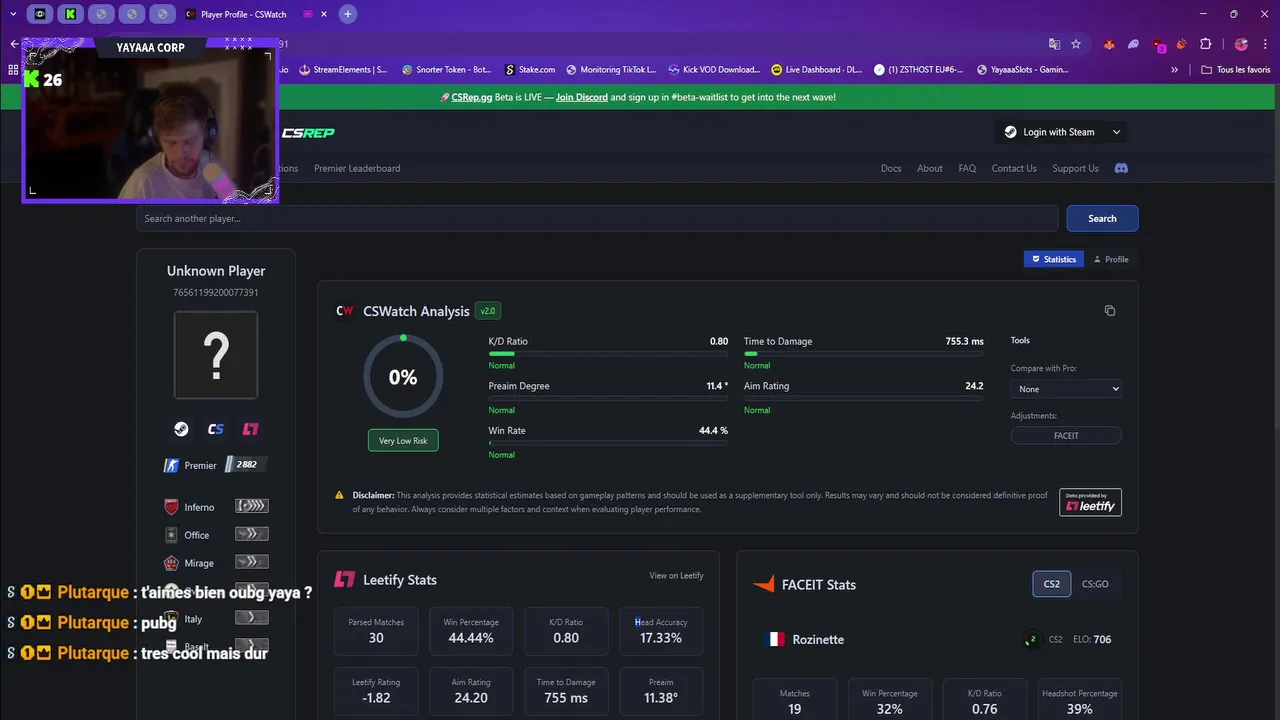Screen dimensions: 1280x720
Task: Open the browser translate page icon
Action: pyautogui.click(x=1054, y=44)
